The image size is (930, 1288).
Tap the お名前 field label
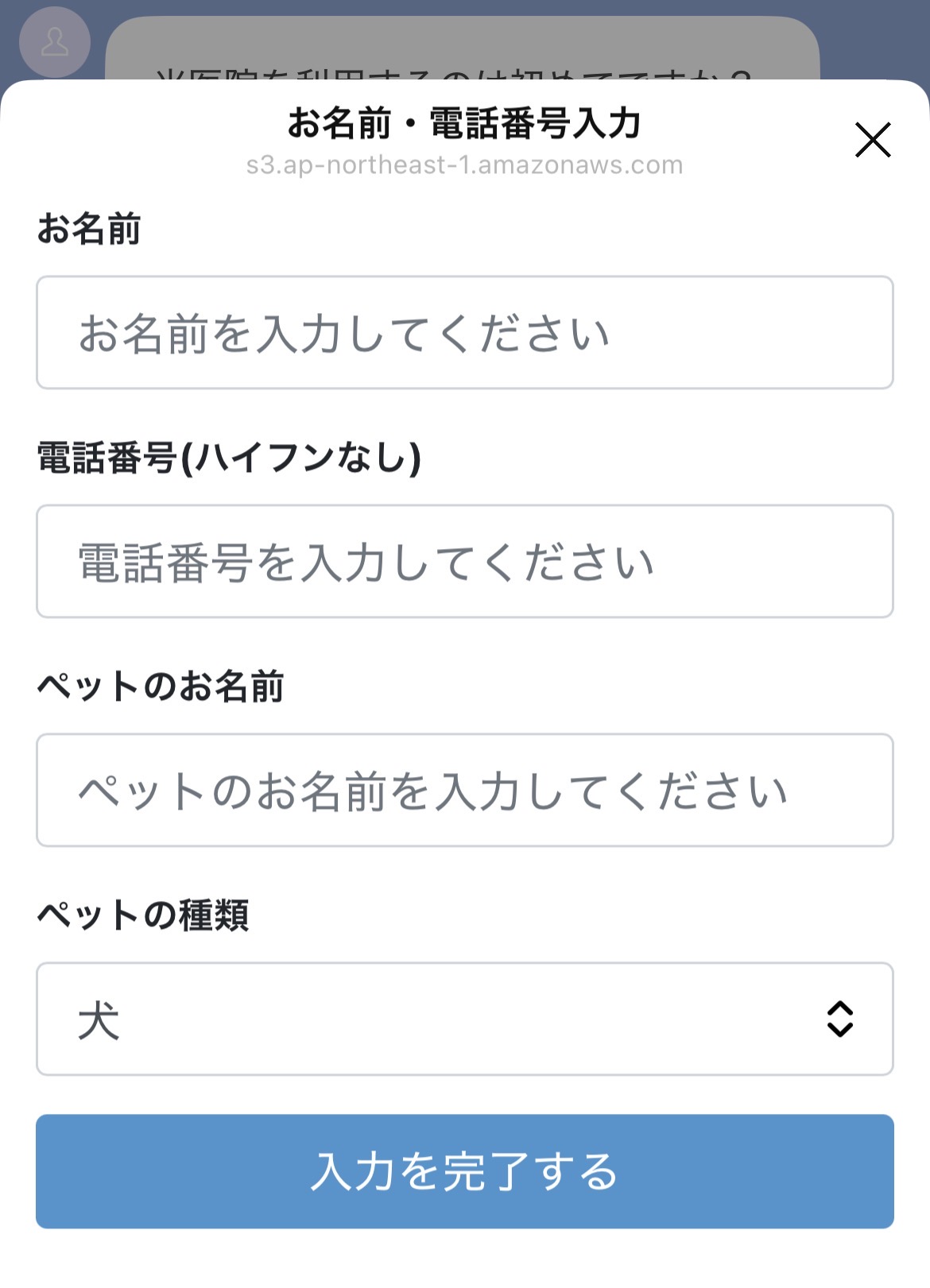(89, 229)
